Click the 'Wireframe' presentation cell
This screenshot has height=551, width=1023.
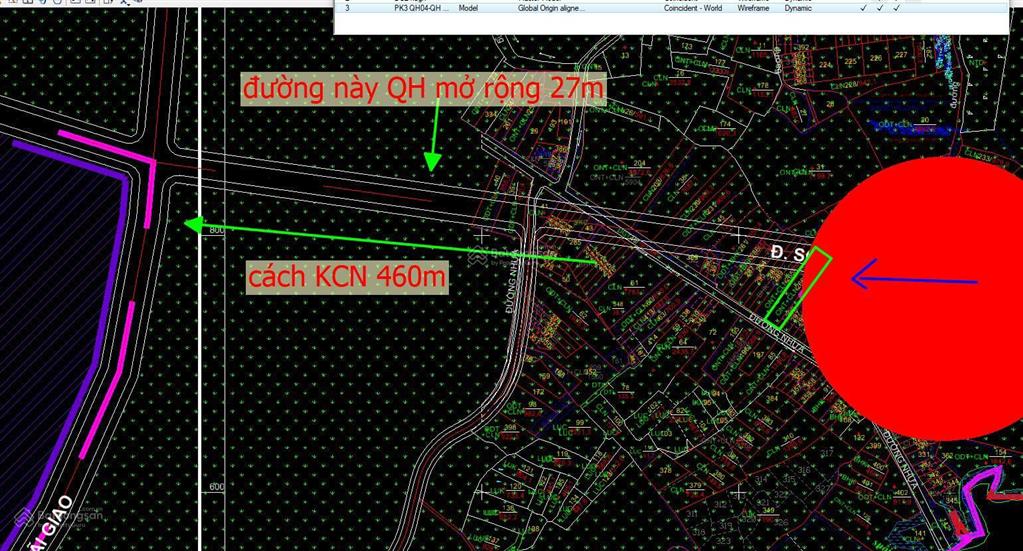[754, 8]
